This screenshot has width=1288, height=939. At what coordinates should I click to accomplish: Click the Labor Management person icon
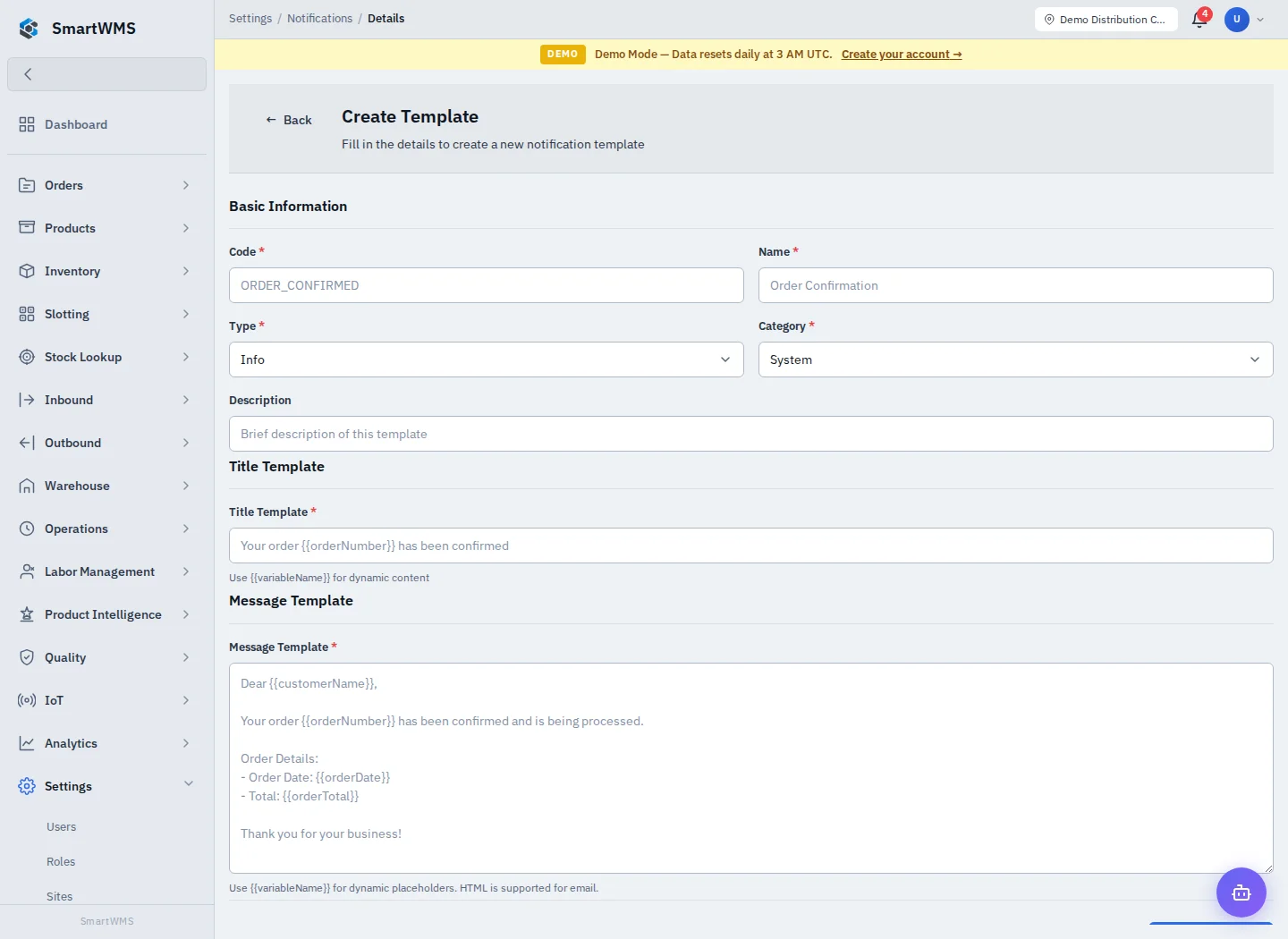27,571
